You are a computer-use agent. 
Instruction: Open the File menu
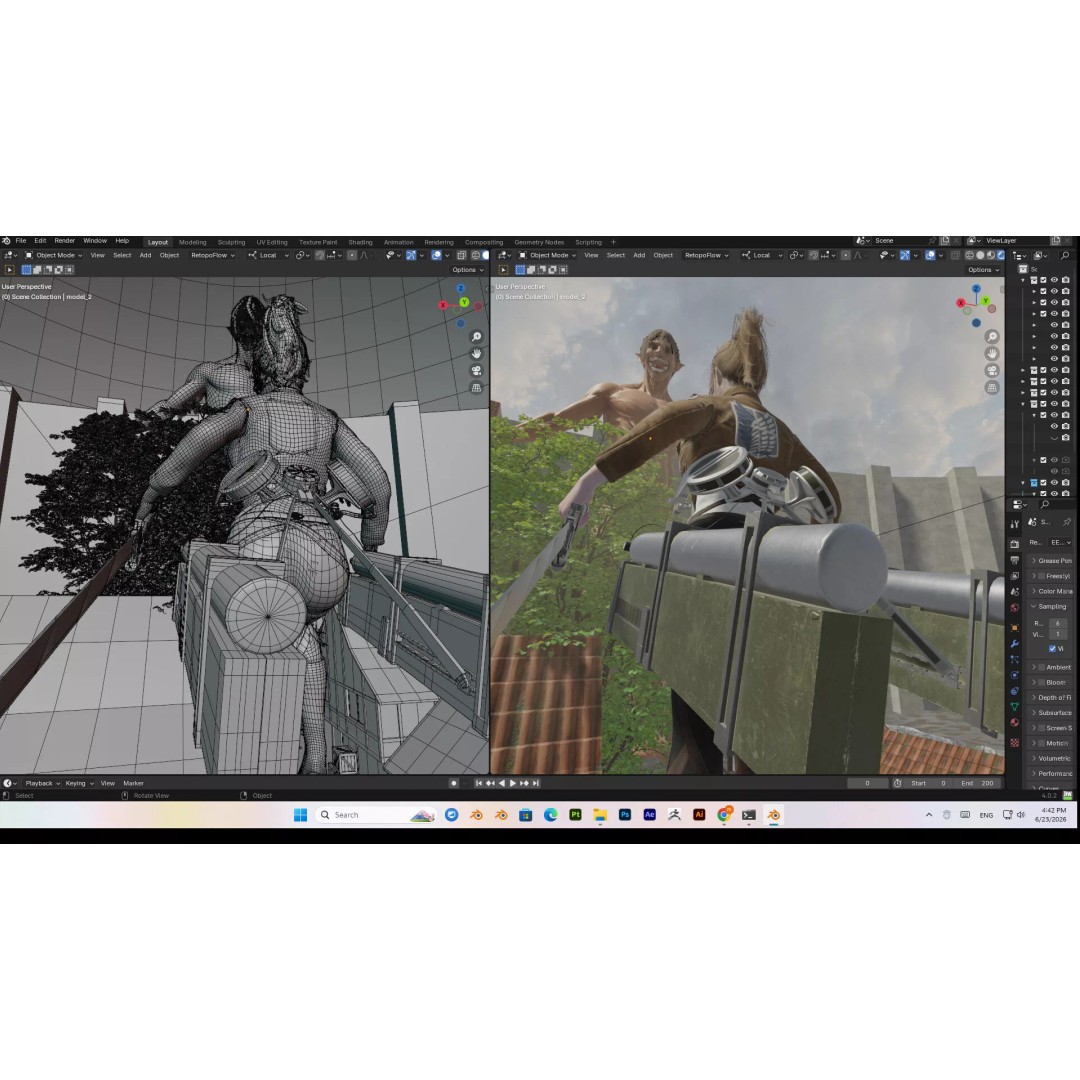click(21, 241)
